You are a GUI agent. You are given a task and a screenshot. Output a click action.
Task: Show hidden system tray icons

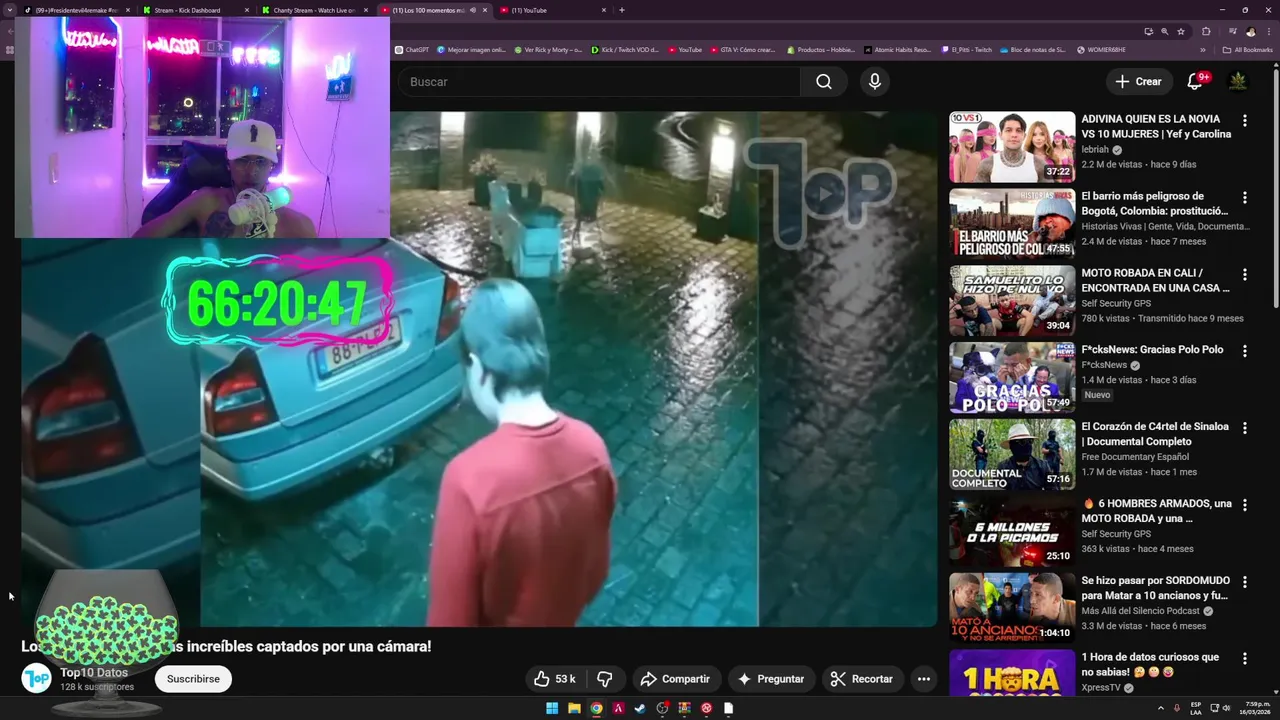[1161, 708]
